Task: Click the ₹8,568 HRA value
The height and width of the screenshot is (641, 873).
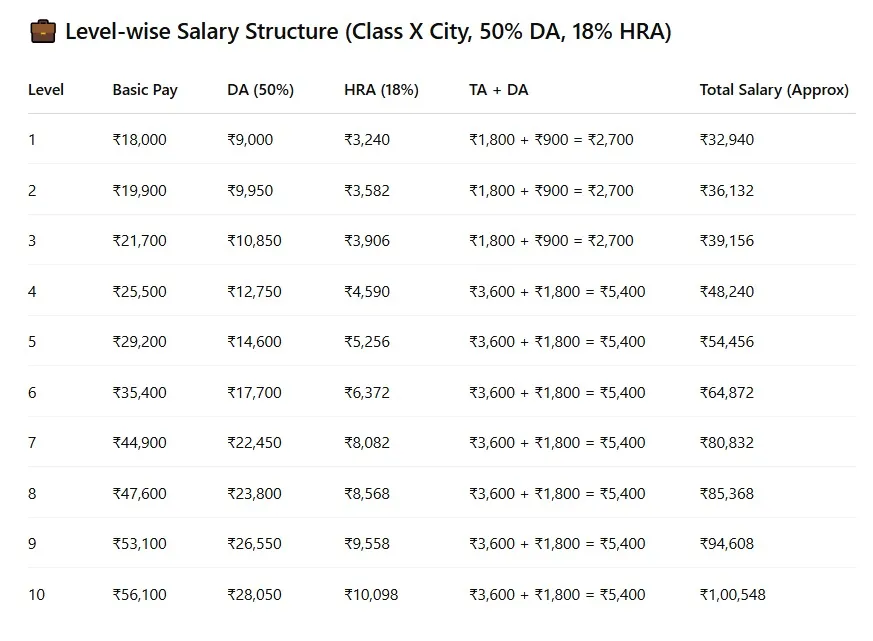Action: [367, 494]
